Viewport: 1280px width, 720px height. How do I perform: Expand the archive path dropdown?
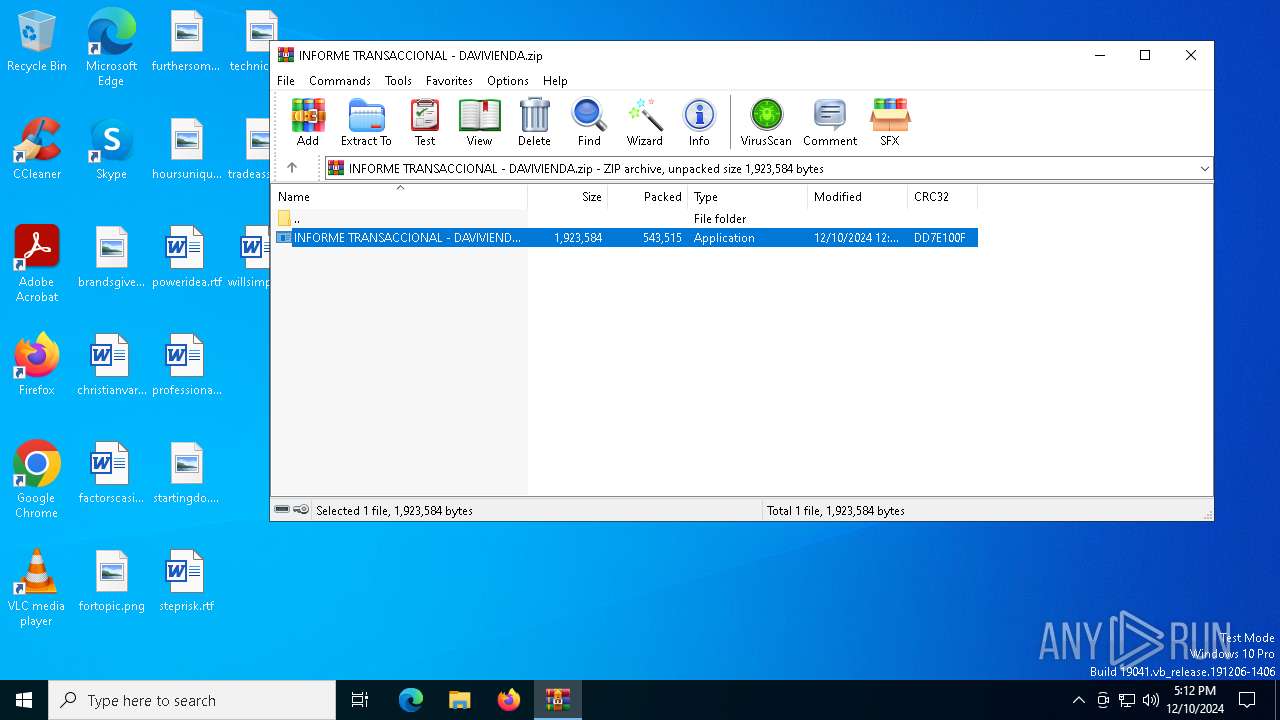[1204, 169]
